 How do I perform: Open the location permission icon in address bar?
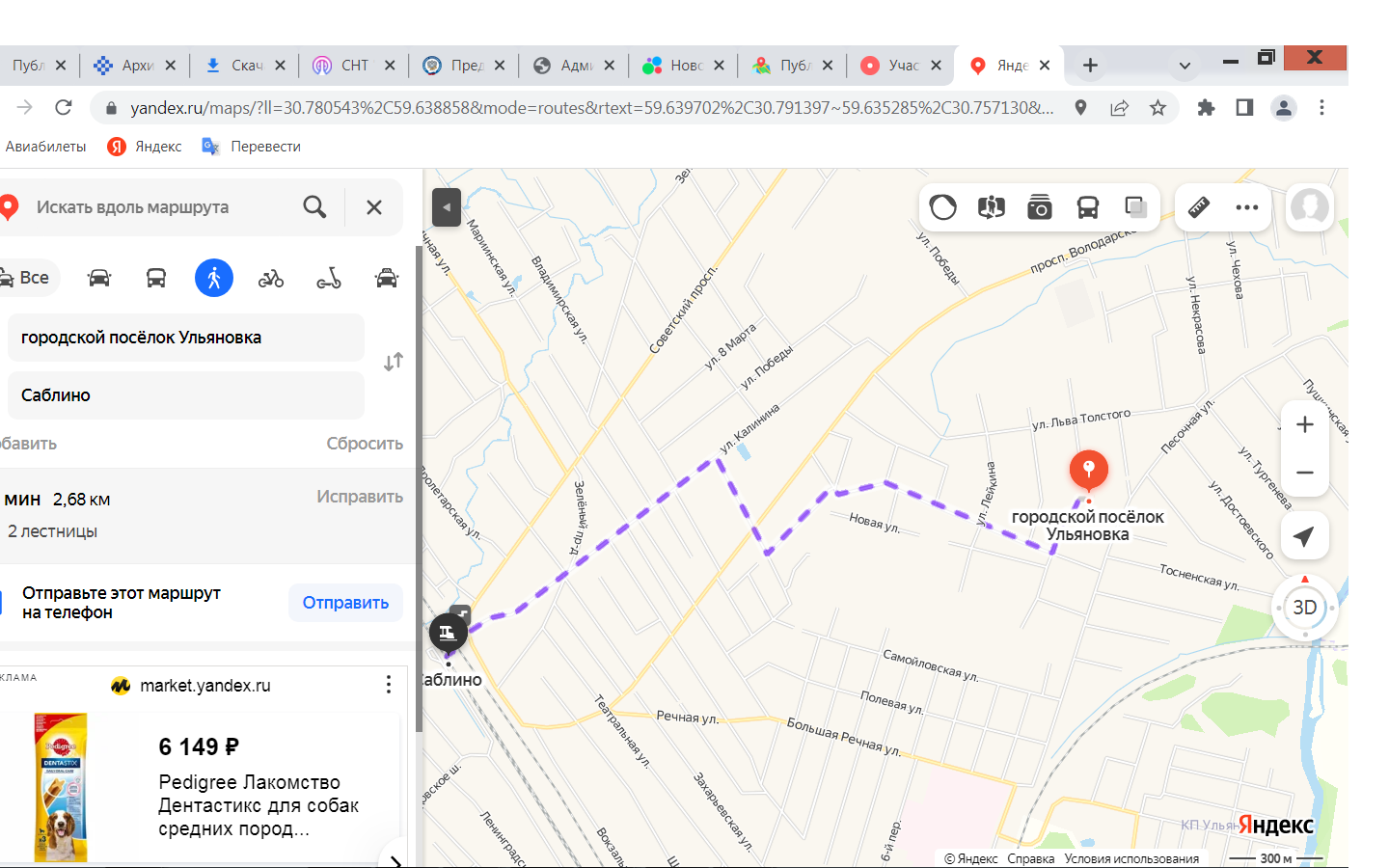coord(1080,108)
